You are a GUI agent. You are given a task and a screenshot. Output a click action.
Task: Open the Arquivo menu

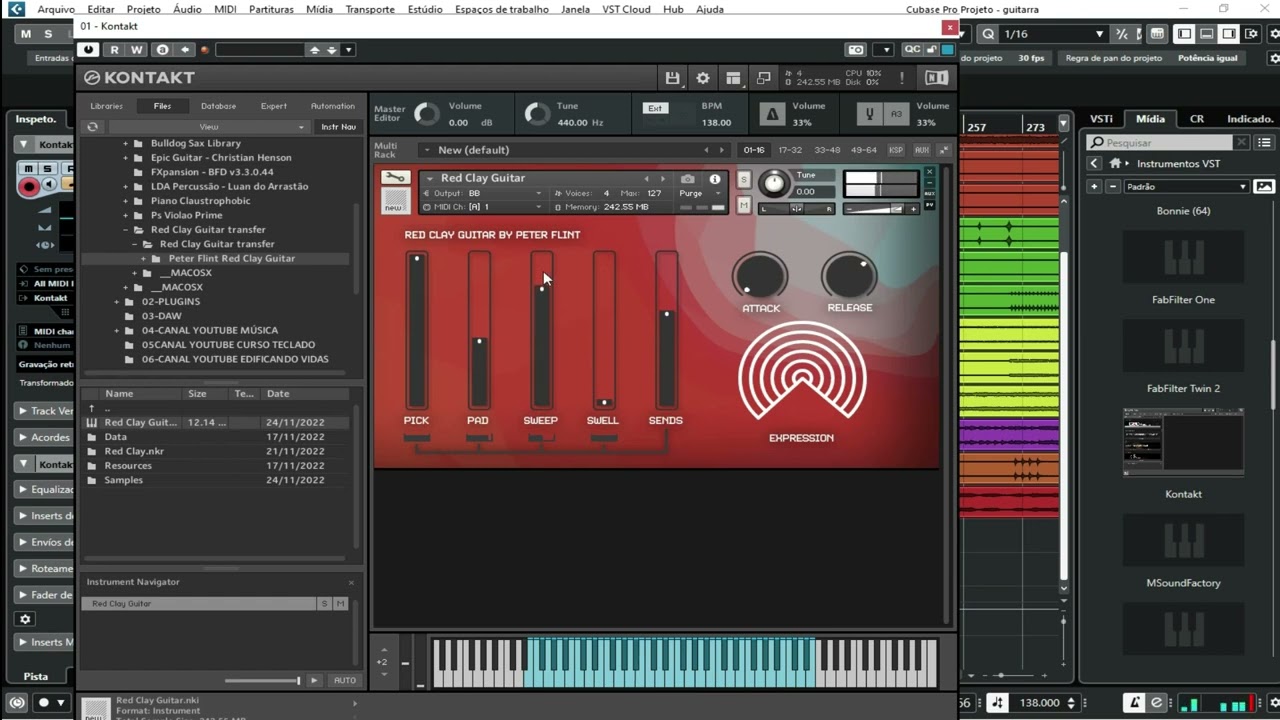click(56, 9)
